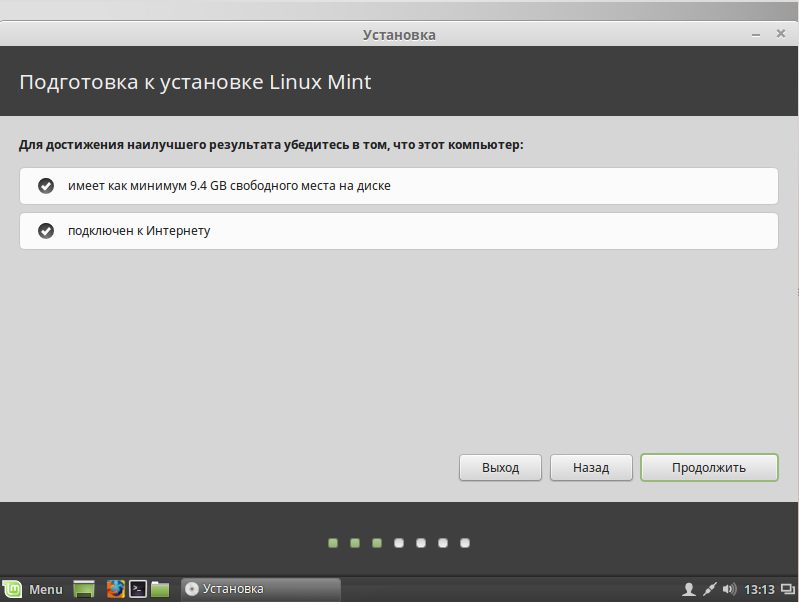Launch Firefox from the panel
The width and height of the screenshot is (799, 602).
coord(115,589)
